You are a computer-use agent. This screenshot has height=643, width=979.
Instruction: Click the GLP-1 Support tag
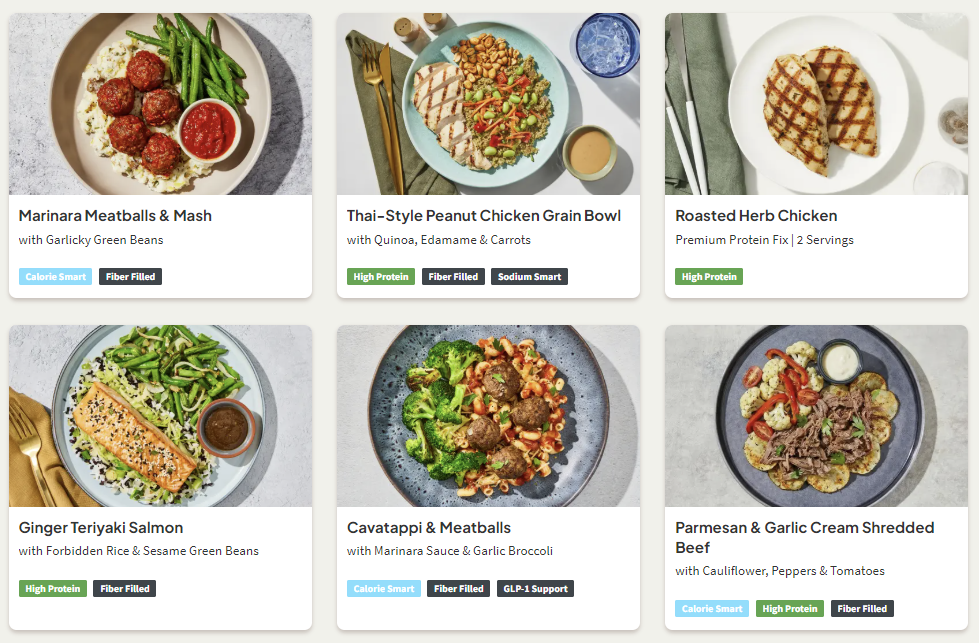click(535, 589)
